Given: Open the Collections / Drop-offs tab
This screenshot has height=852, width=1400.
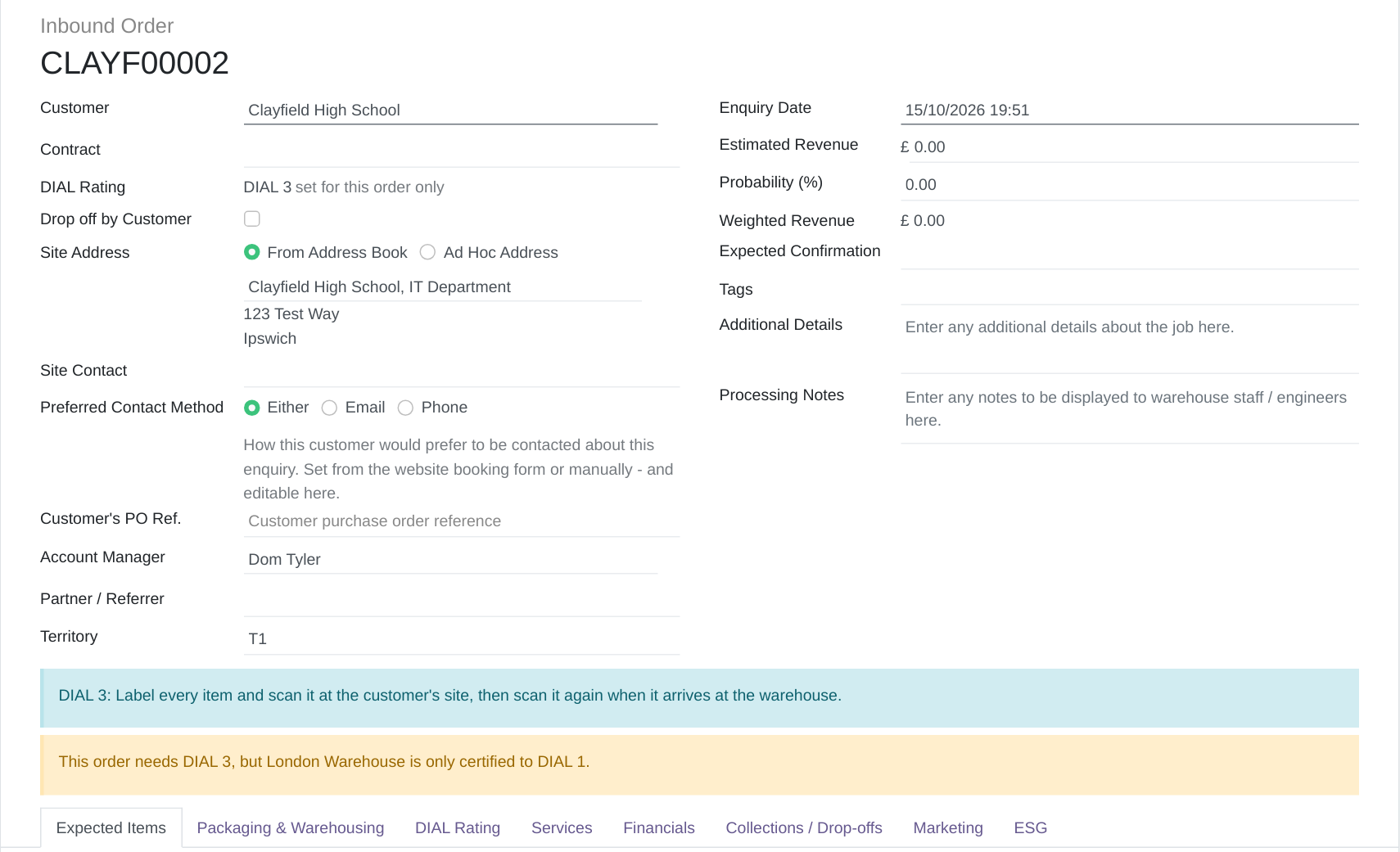Looking at the screenshot, I should 804,828.
